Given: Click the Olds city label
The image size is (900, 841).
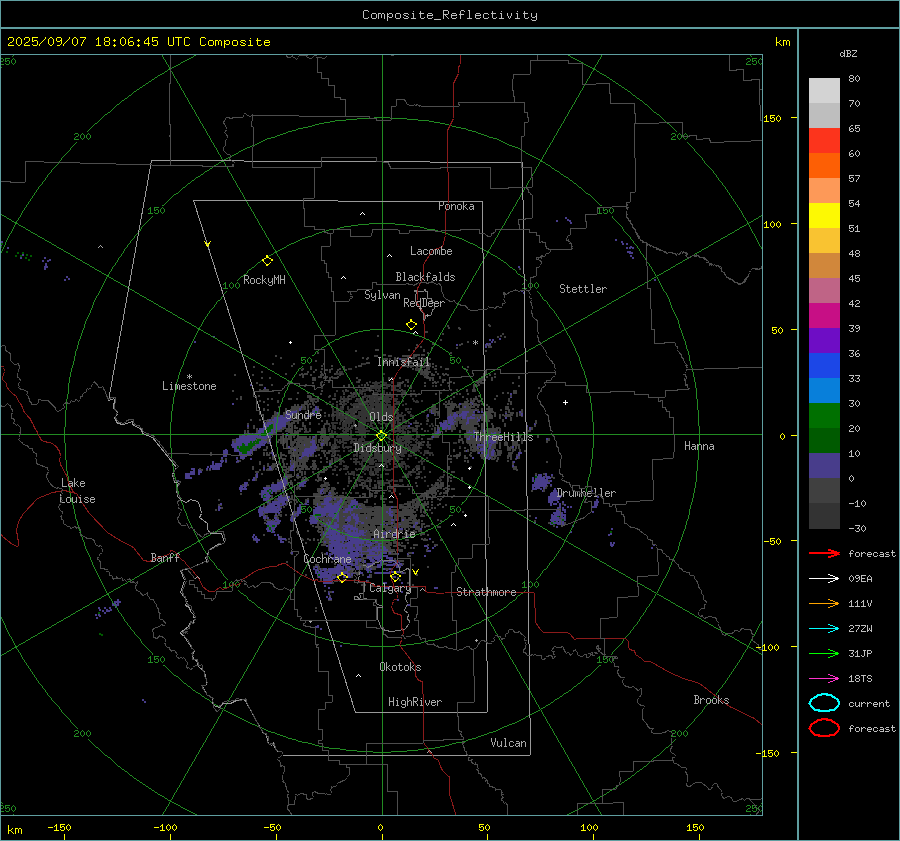Looking at the screenshot, I should (x=381, y=417).
